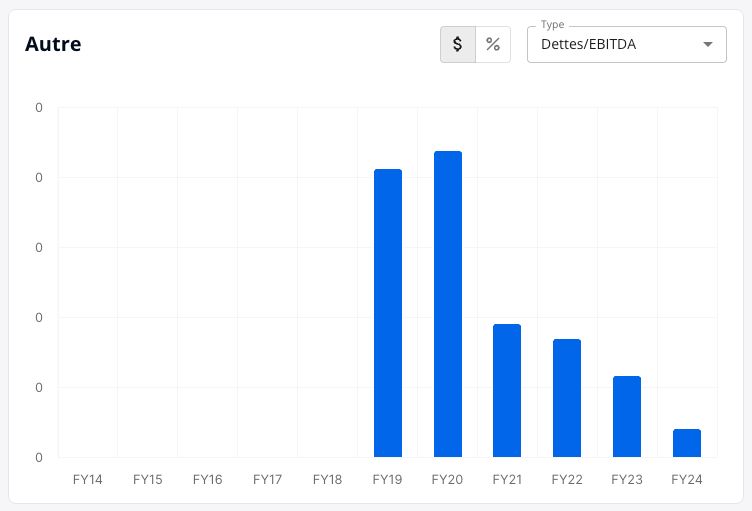The height and width of the screenshot is (511, 752).
Task: Click the FY20 bar in chart
Action: (x=448, y=304)
